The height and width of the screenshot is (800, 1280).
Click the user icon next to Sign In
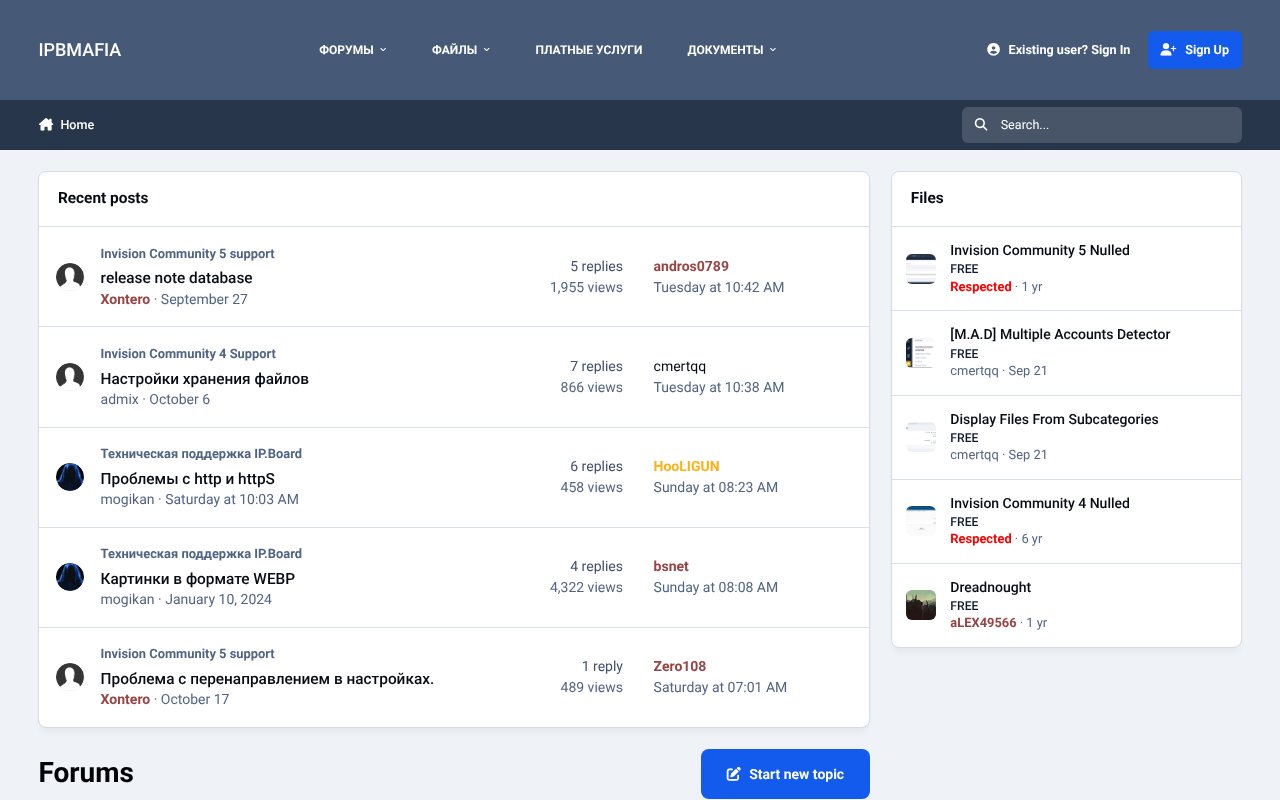pos(993,49)
